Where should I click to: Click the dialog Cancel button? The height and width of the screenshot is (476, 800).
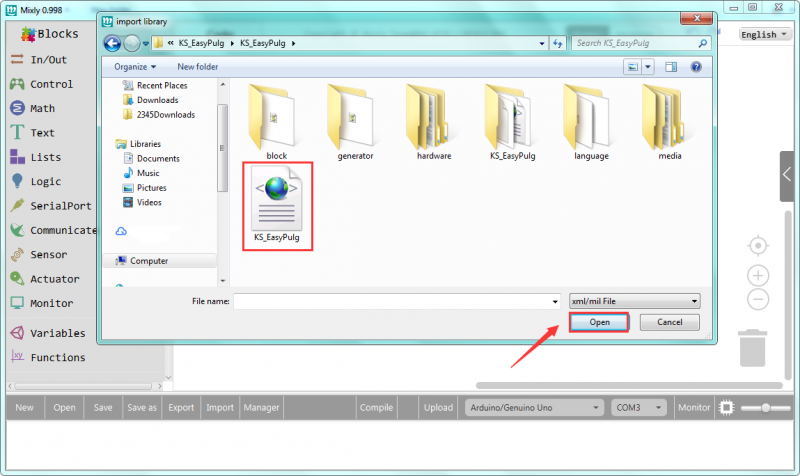(x=669, y=322)
